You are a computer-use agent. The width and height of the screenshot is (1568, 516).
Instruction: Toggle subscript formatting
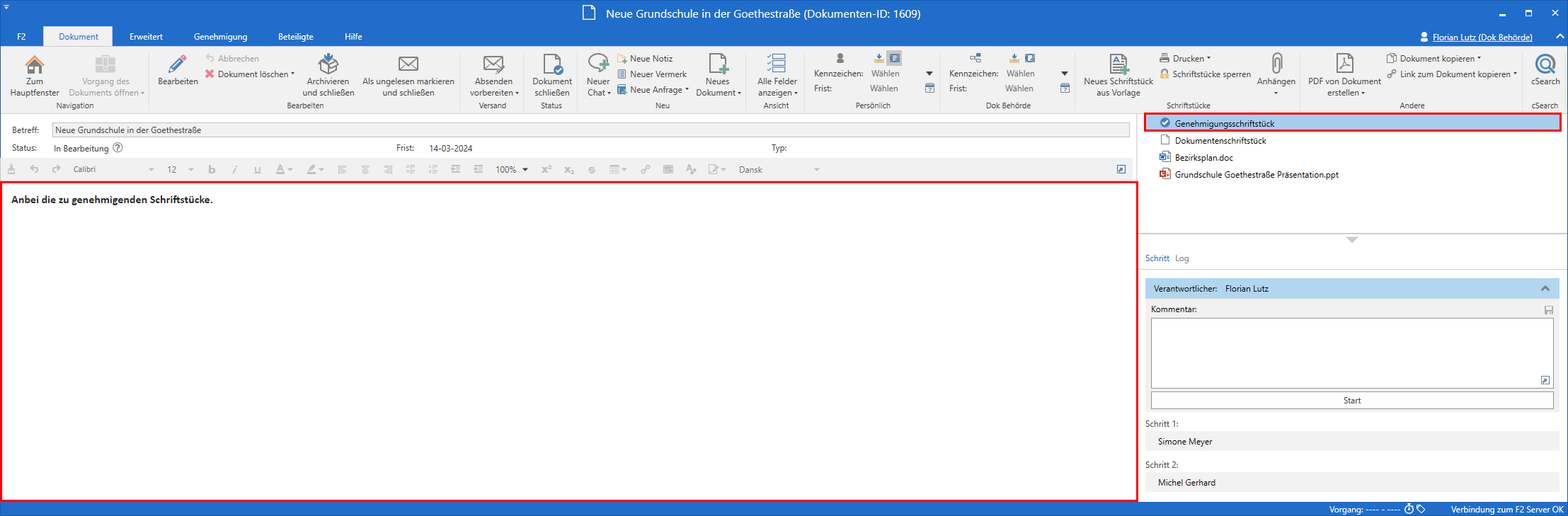[x=569, y=170]
